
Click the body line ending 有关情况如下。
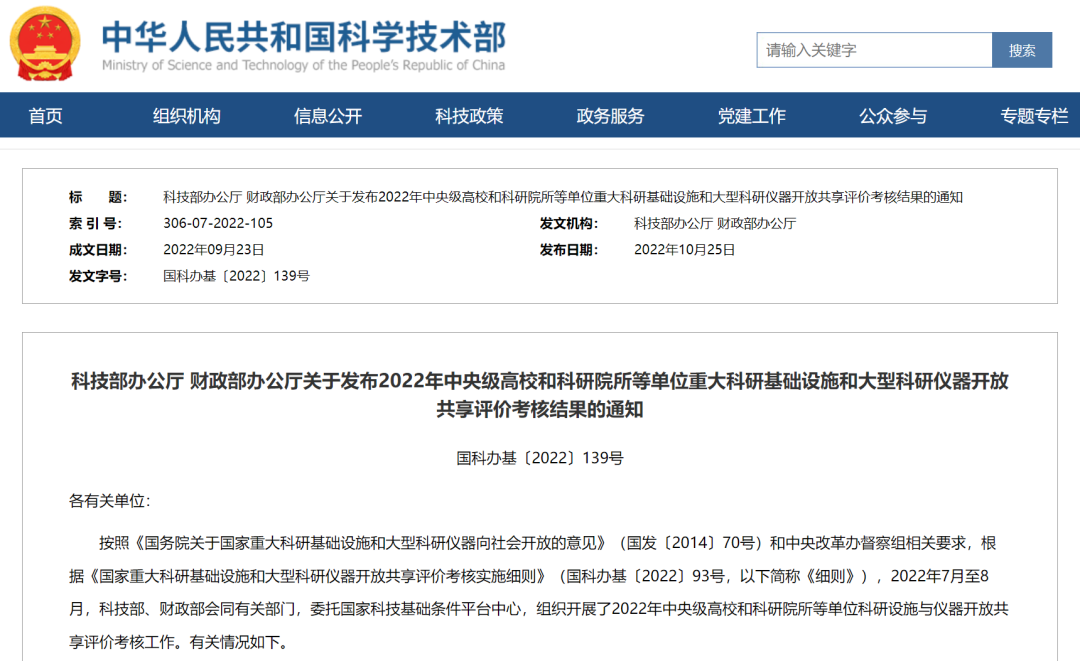tap(178, 642)
